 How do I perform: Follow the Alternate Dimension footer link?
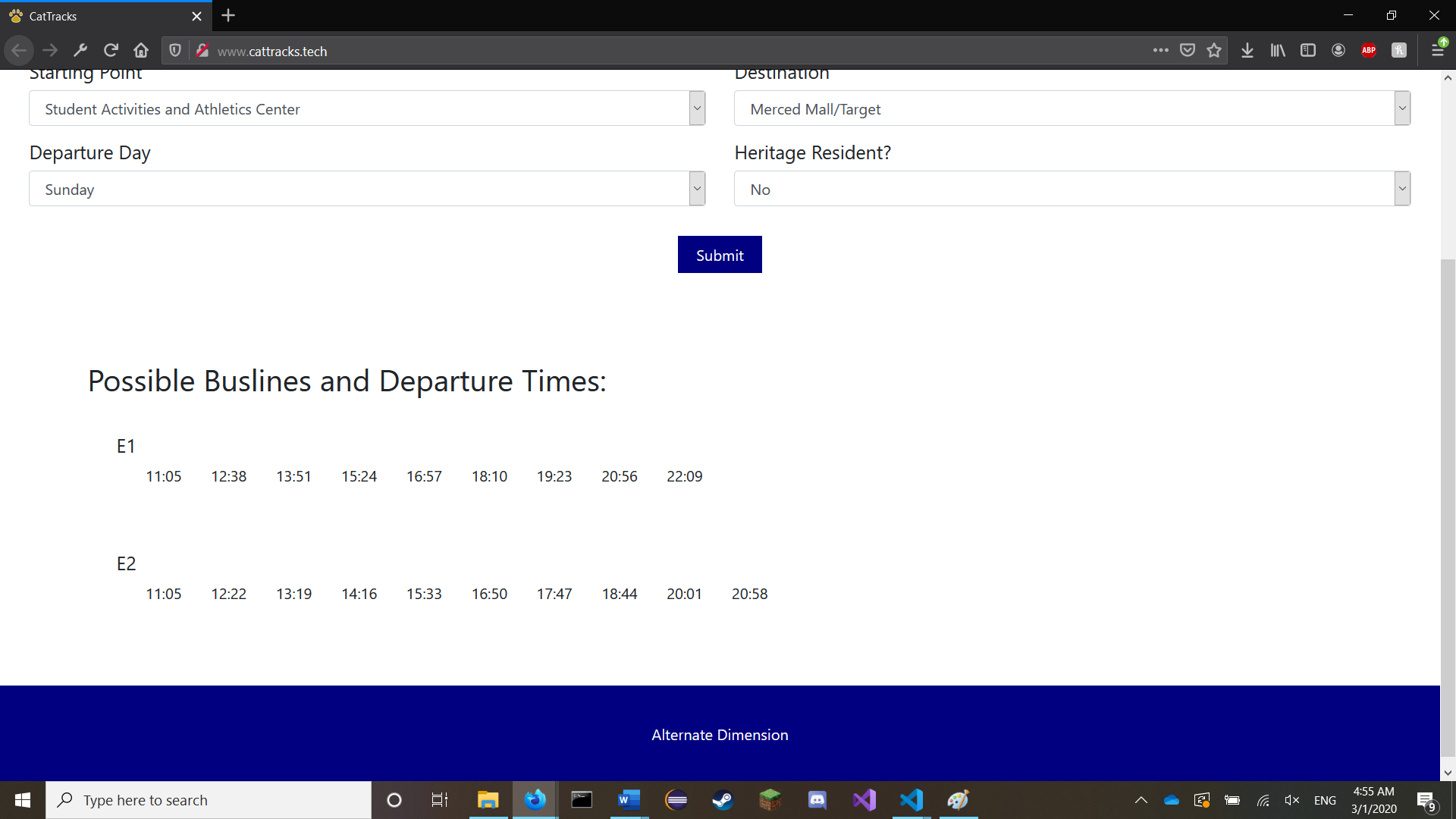tap(720, 735)
